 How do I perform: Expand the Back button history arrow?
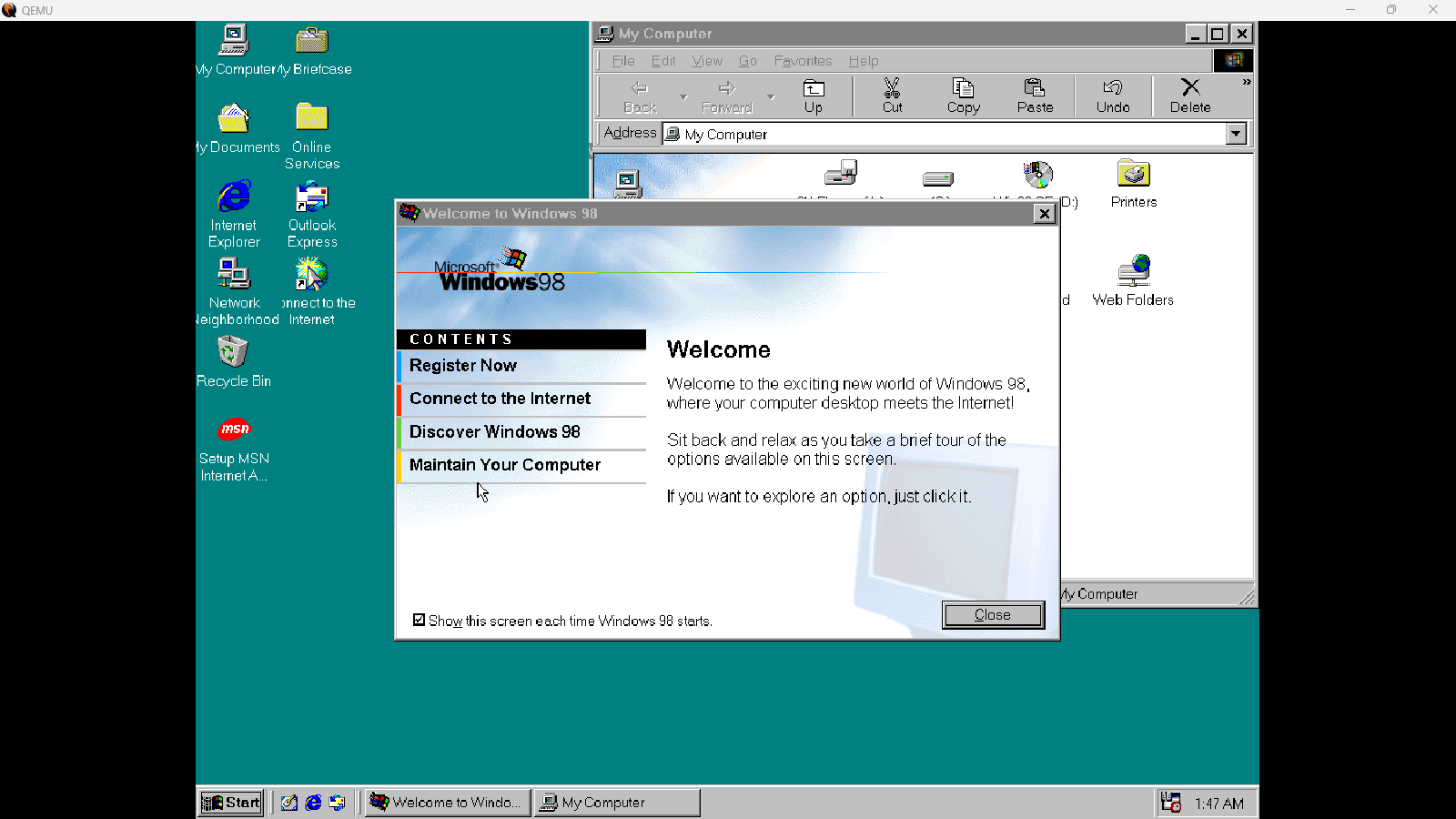pyautogui.click(x=682, y=96)
